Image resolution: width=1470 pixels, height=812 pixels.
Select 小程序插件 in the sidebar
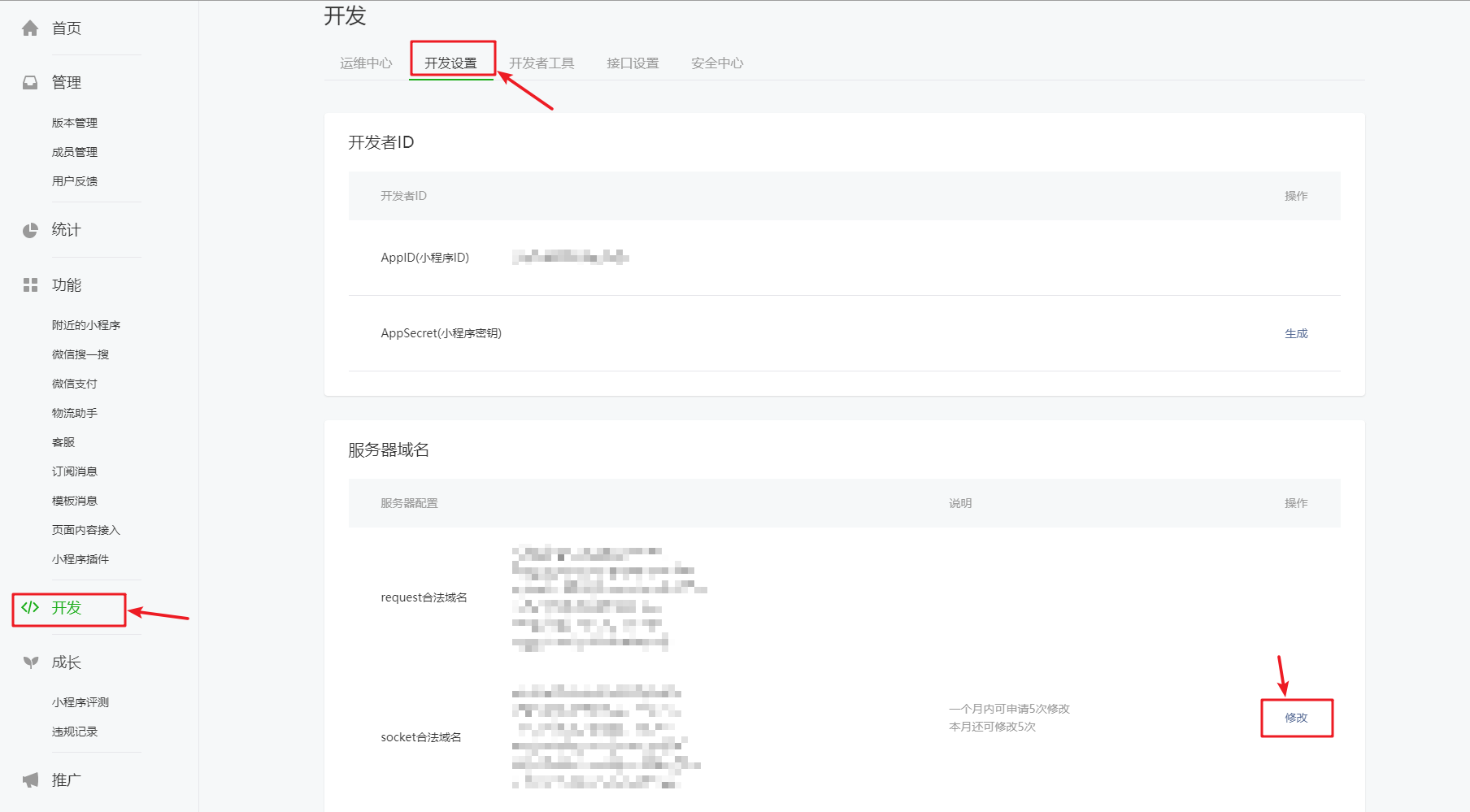pyautogui.click(x=80, y=559)
